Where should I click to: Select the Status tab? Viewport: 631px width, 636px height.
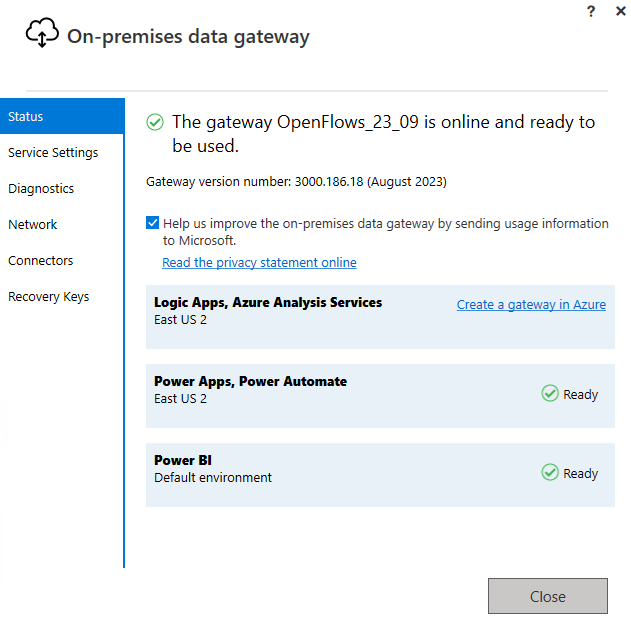(x=62, y=117)
